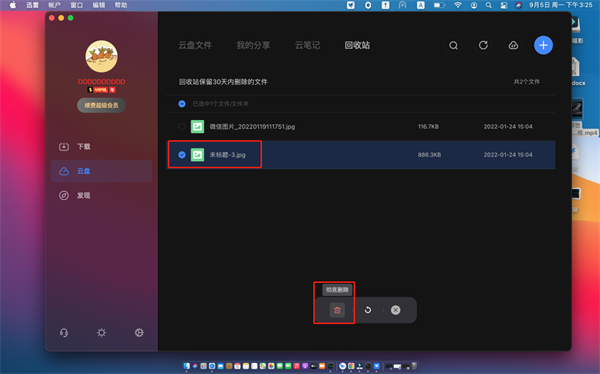The height and width of the screenshot is (374, 600).
Task: Click the 共2个文件 count label
Action: coord(527,82)
